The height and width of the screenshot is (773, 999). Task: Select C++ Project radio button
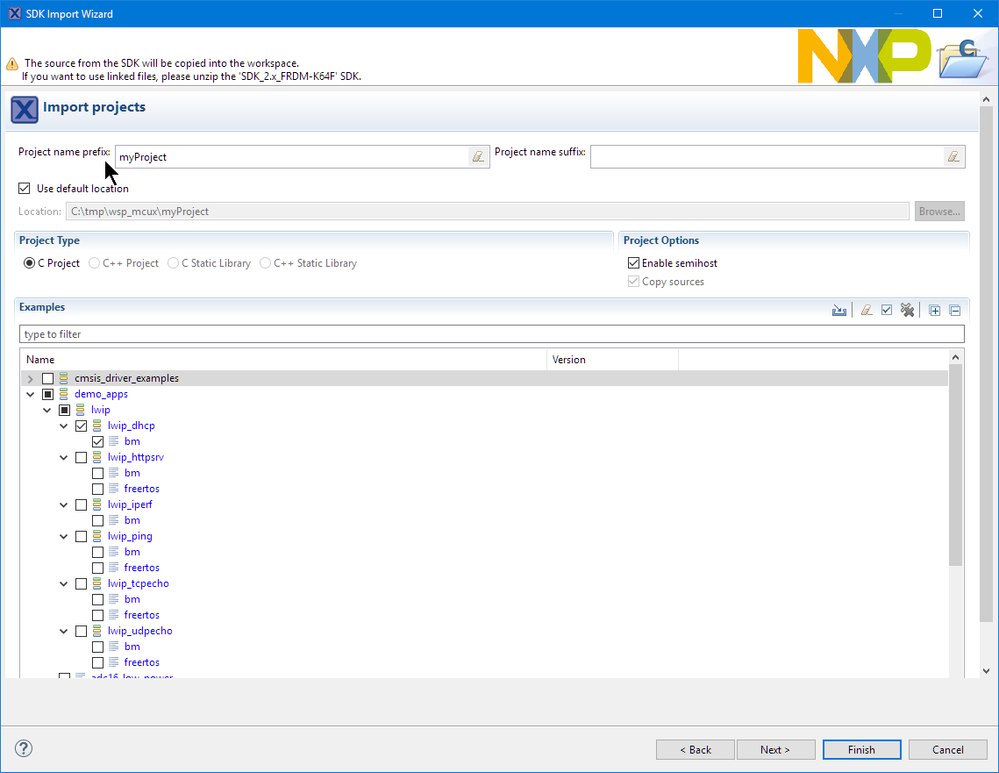point(94,263)
